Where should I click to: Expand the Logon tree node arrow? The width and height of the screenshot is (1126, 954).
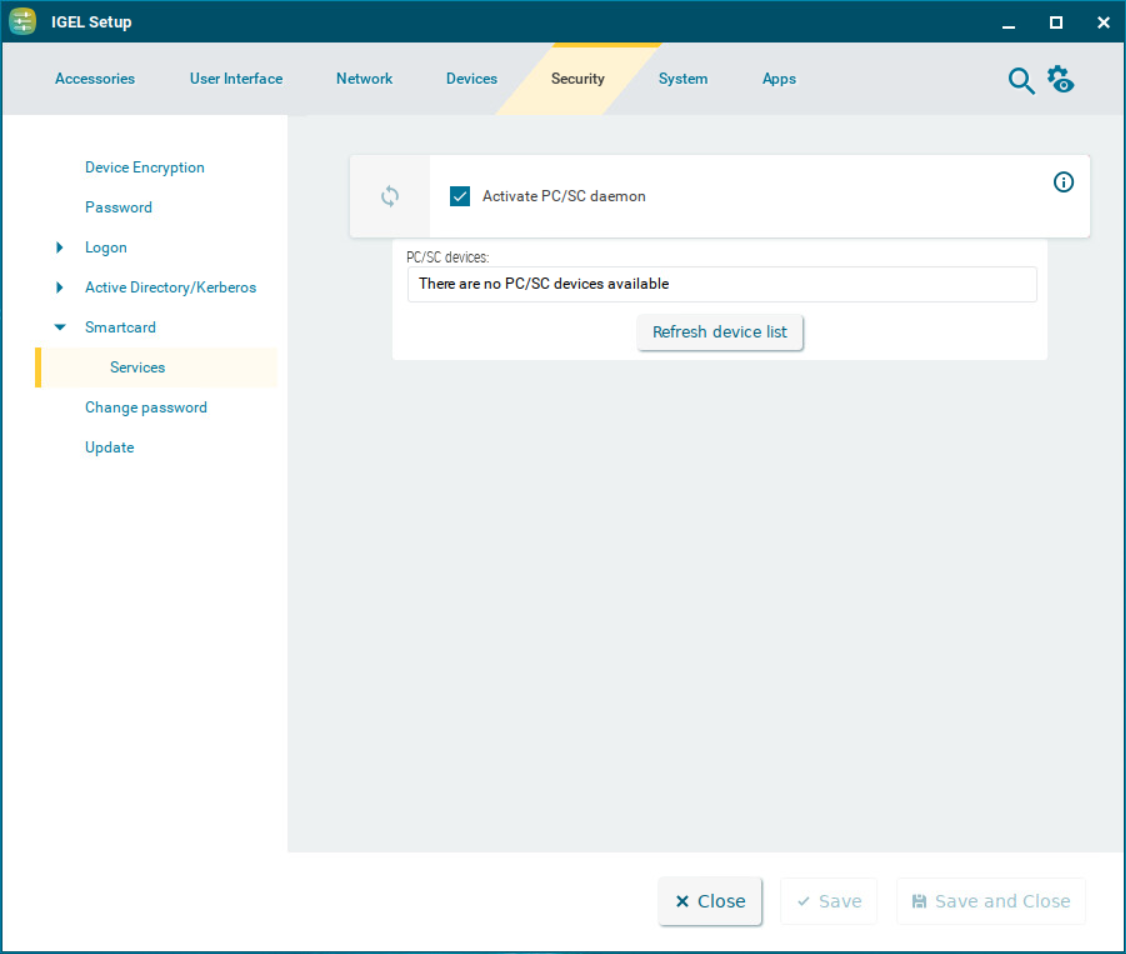tap(60, 248)
